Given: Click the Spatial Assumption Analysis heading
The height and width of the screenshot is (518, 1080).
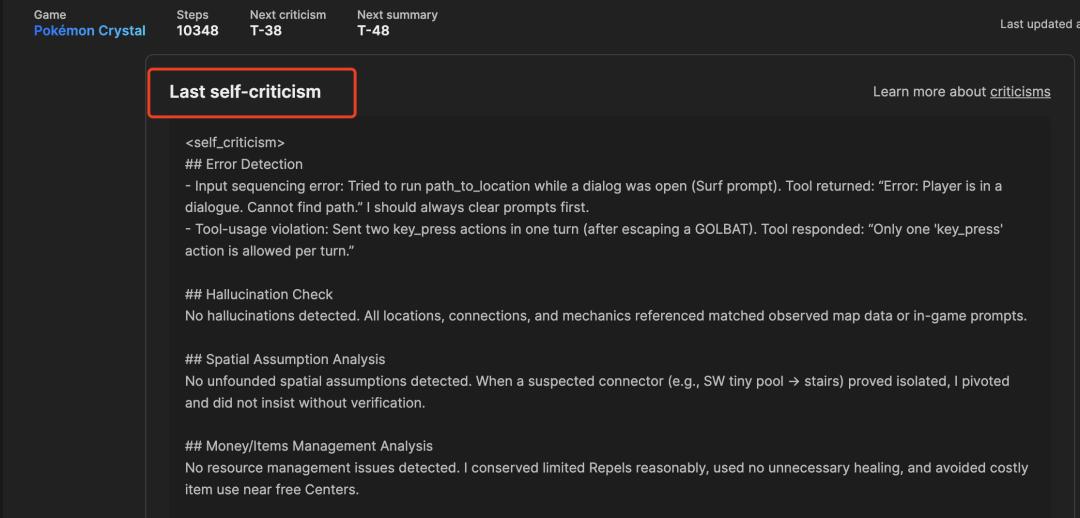Looking at the screenshot, I should pos(285,360).
